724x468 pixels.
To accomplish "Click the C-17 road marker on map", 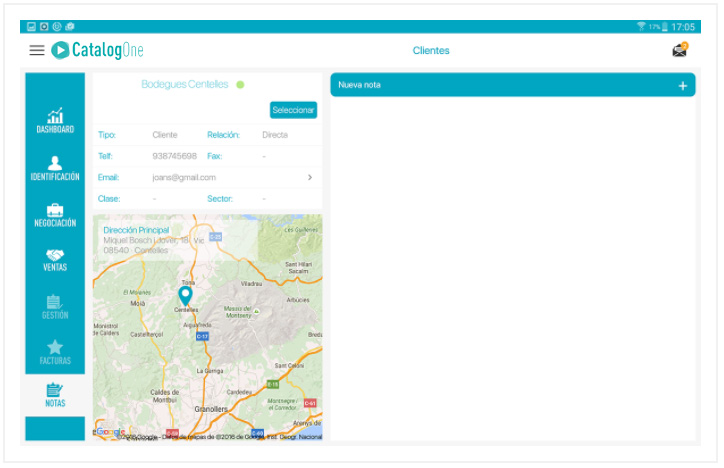I will (202, 336).
